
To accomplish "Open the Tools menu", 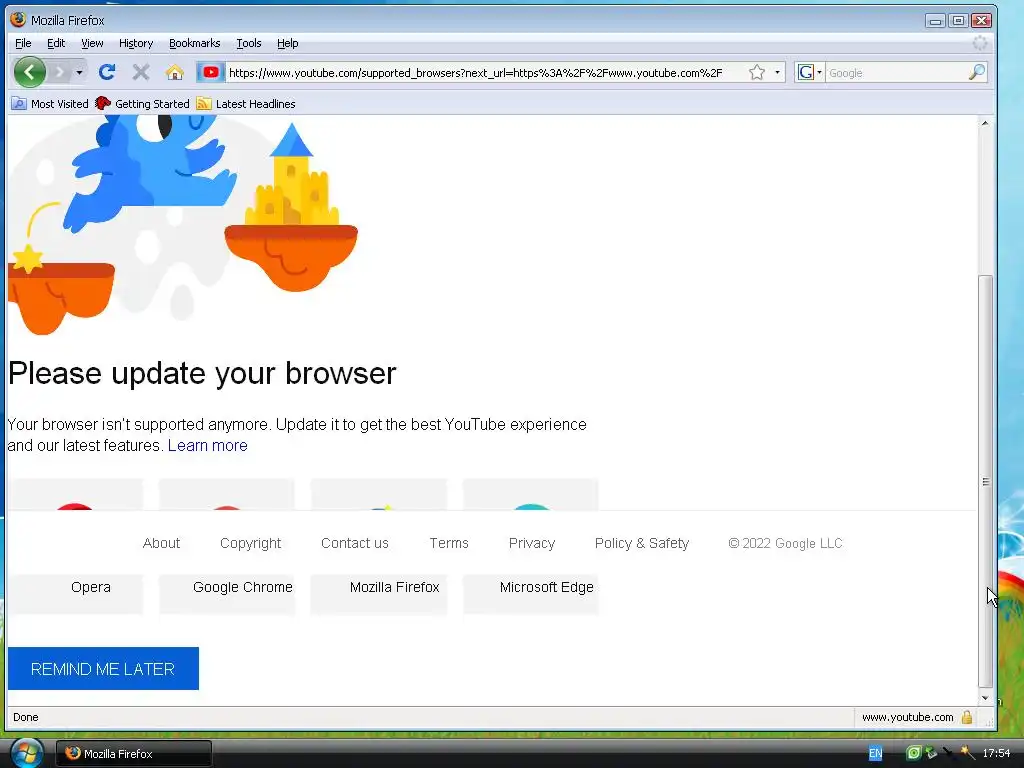I will pos(249,43).
